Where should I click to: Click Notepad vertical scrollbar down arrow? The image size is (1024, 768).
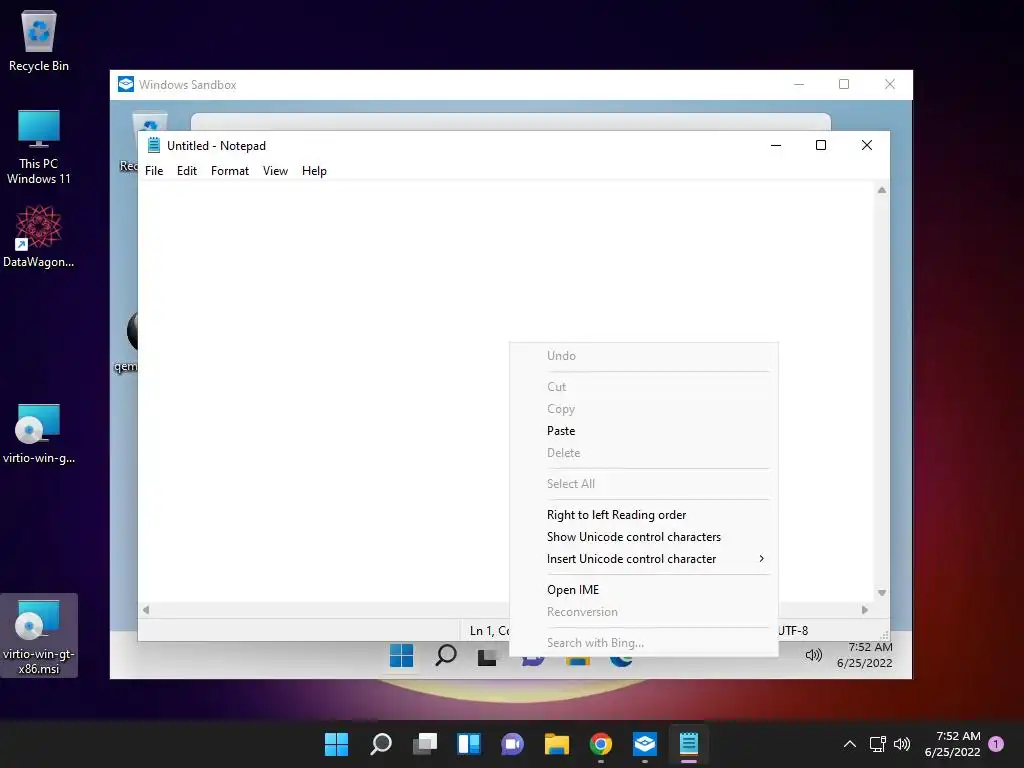(x=882, y=593)
